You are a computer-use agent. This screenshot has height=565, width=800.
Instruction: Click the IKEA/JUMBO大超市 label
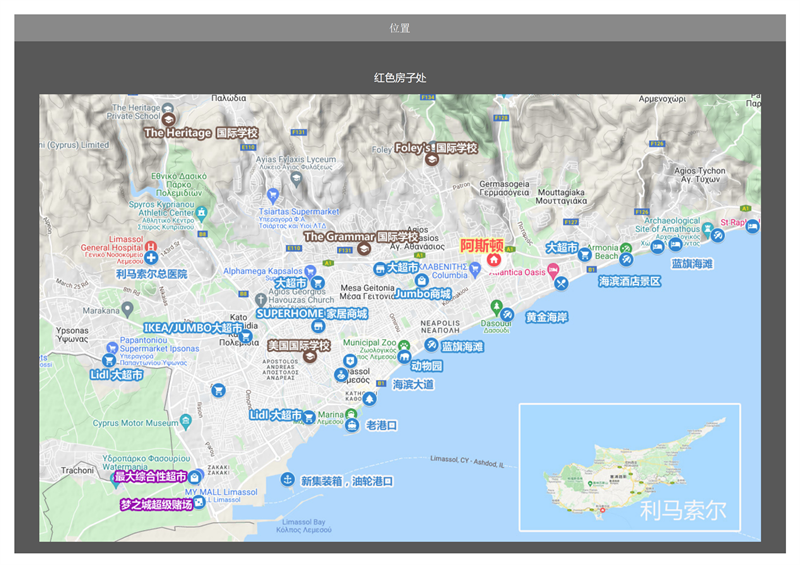tap(193, 328)
